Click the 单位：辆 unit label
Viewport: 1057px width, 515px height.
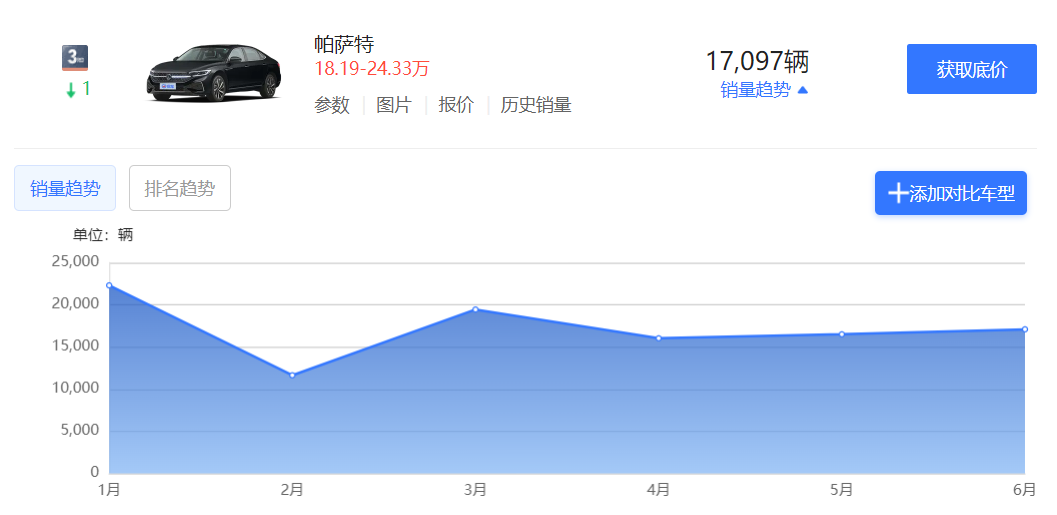tap(103, 235)
